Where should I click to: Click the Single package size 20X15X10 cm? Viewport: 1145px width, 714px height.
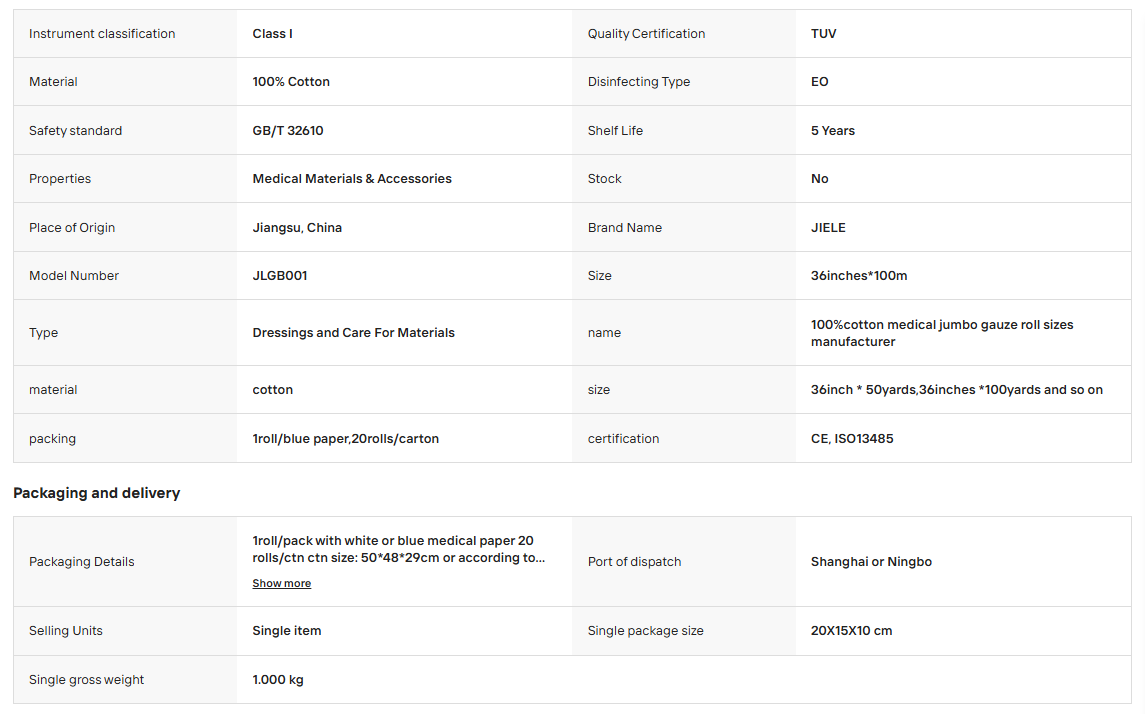[851, 630]
